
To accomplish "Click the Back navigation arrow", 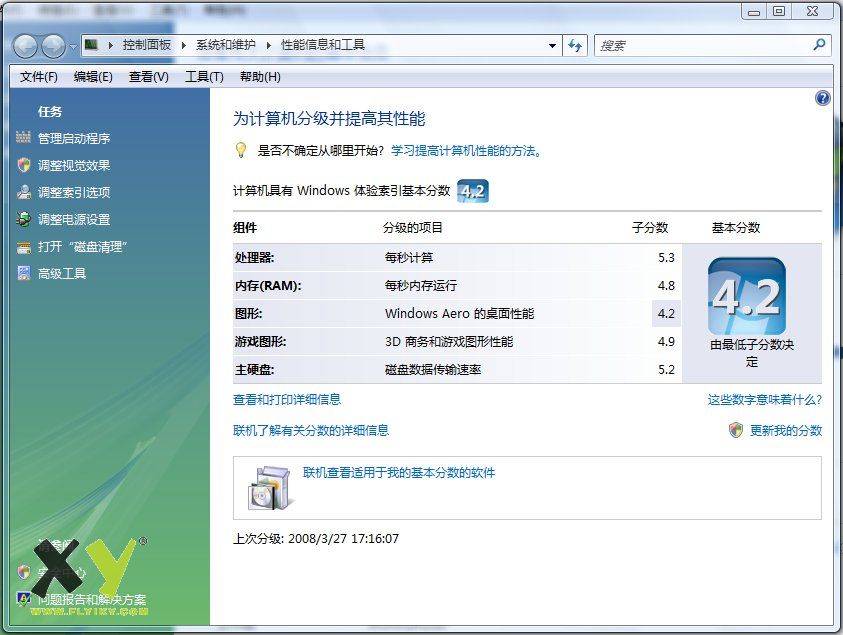I will pos(25,47).
